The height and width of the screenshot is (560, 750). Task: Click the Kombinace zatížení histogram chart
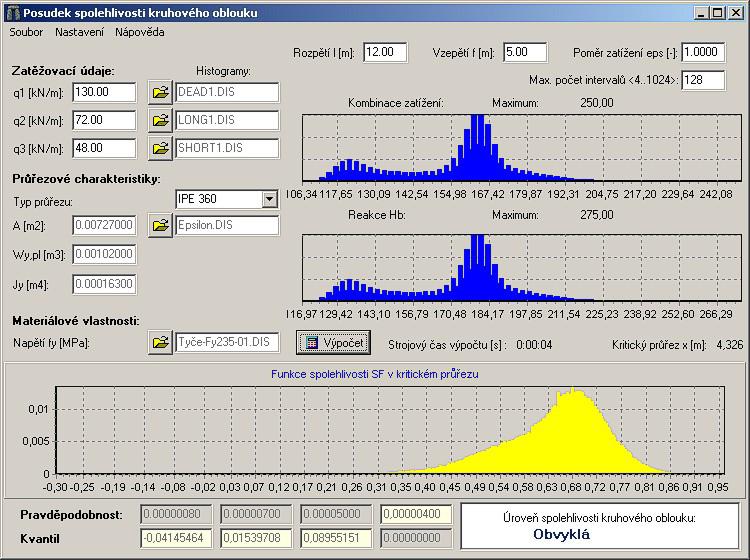[x=522, y=148]
